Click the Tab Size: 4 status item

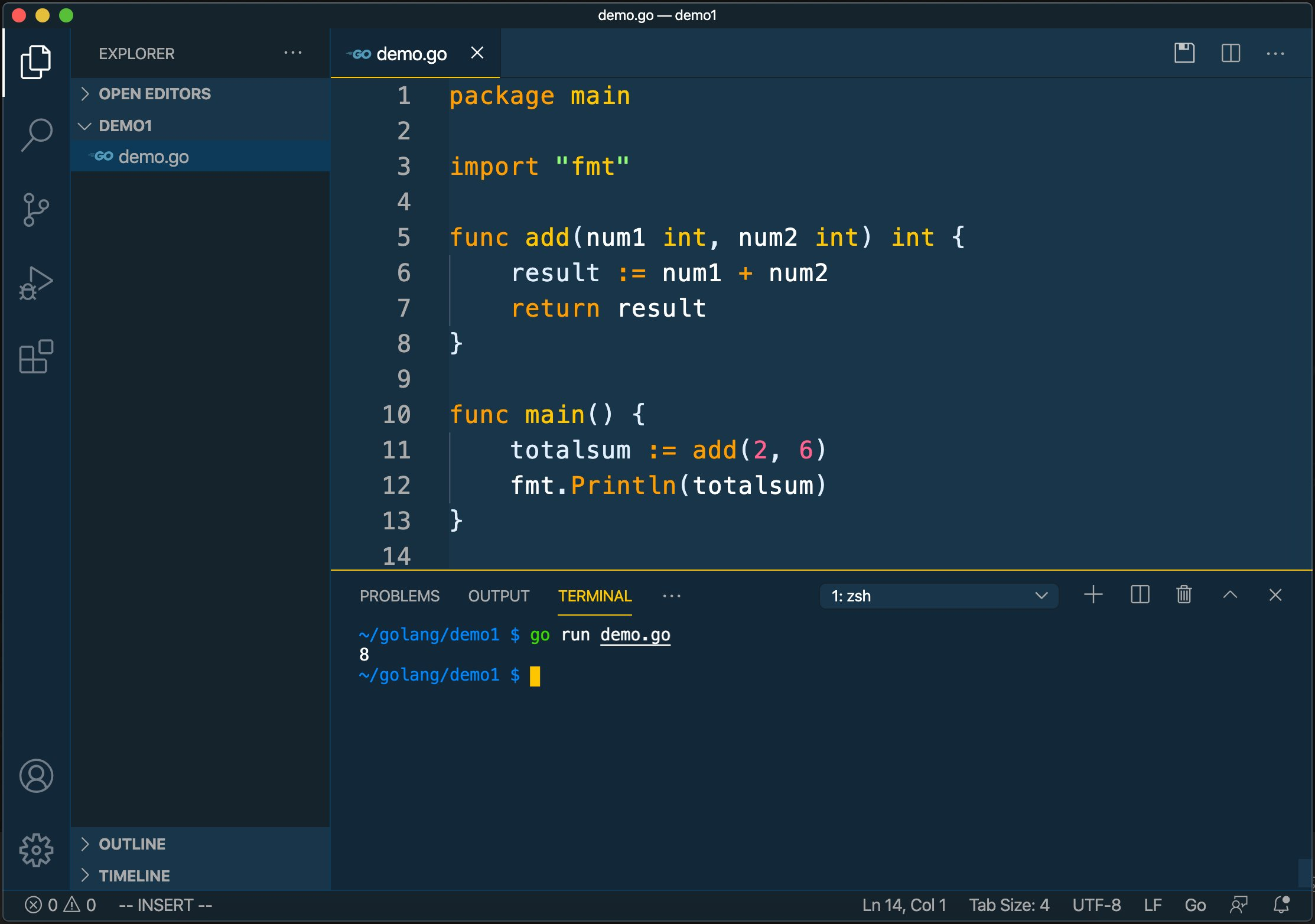[x=1009, y=905]
